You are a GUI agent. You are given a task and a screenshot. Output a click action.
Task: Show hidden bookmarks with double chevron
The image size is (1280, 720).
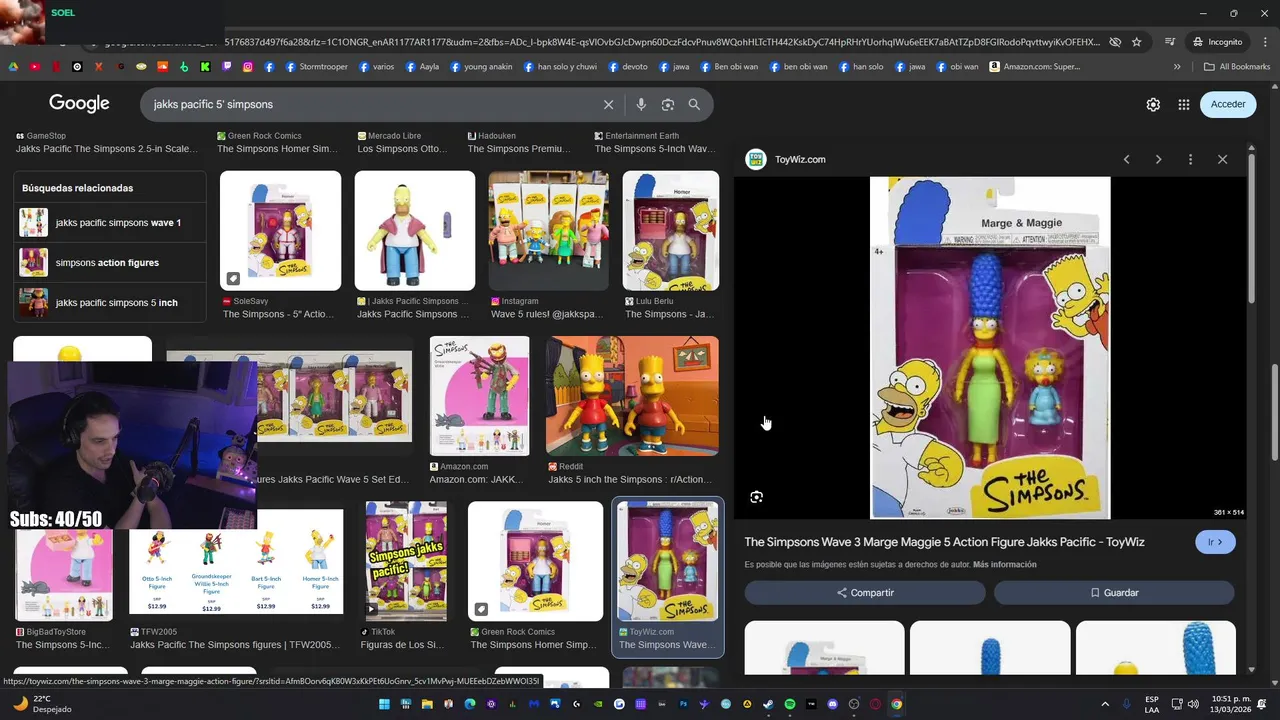click(x=1177, y=67)
